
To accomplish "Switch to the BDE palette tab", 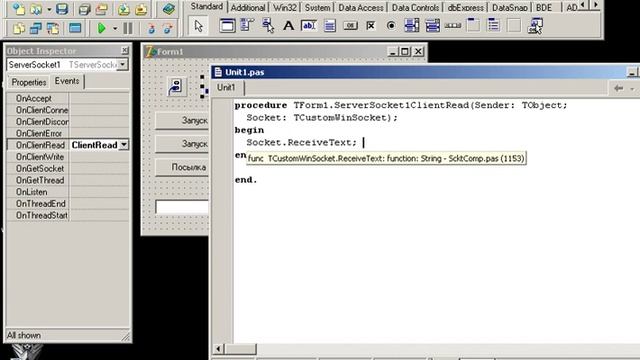I will [544, 8].
